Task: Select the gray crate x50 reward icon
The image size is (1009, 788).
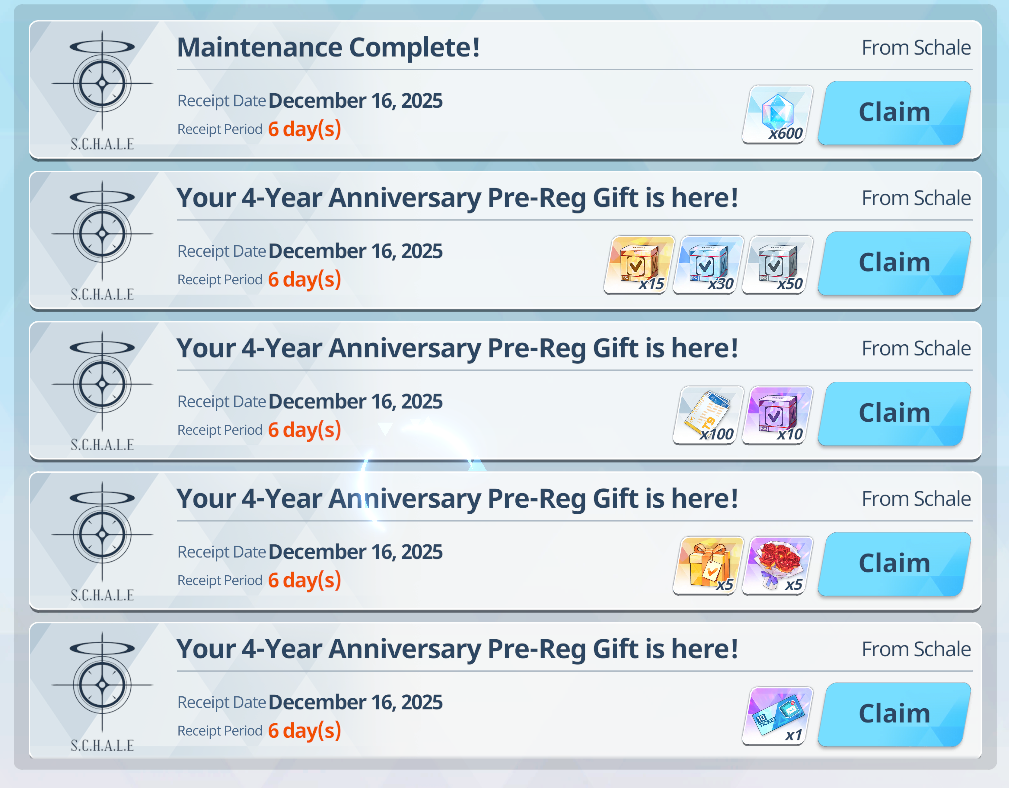Action: click(x=777, y=265)
